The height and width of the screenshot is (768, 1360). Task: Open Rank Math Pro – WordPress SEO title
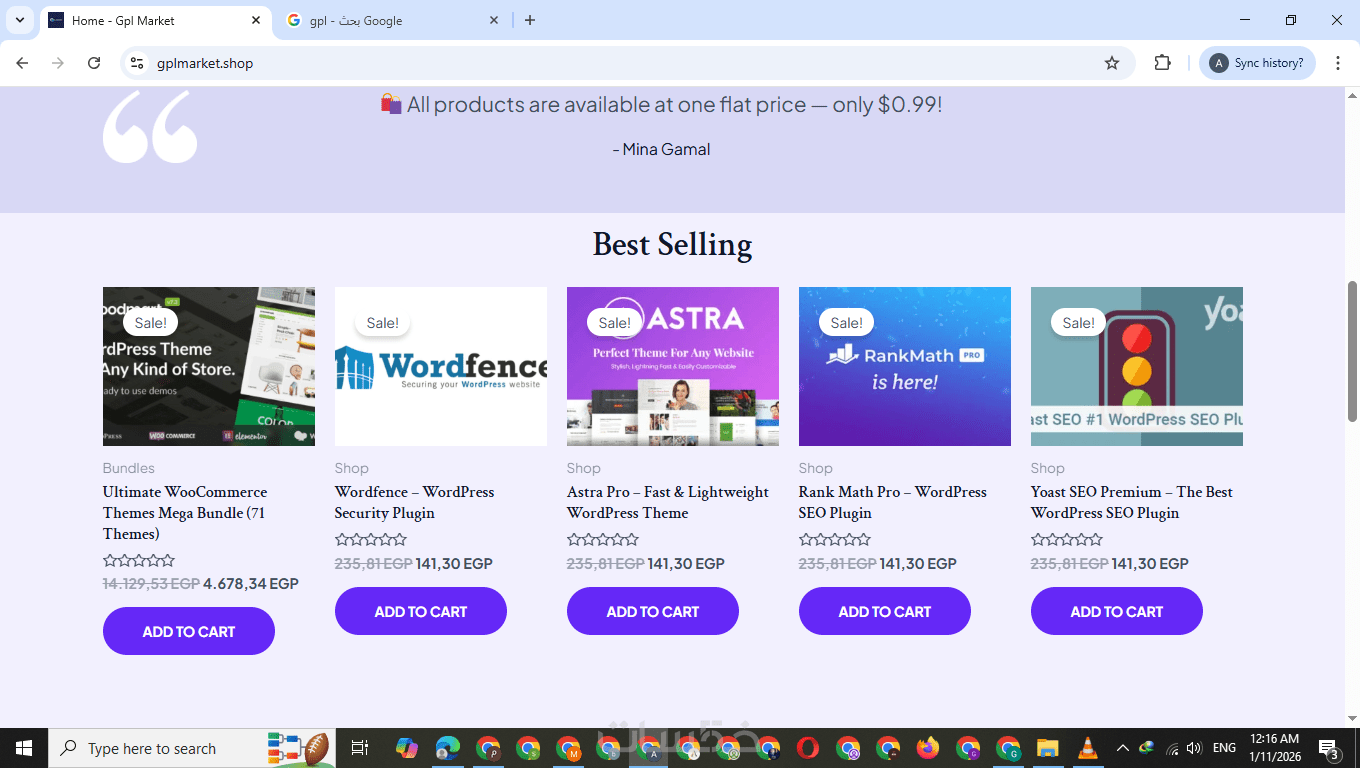(893, 502)
